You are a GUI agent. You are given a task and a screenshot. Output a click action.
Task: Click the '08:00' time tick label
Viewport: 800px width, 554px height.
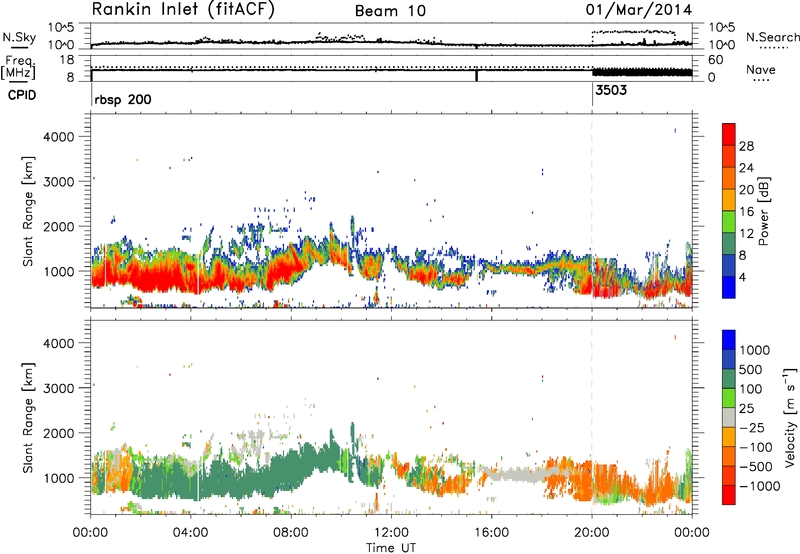point(291,533)
